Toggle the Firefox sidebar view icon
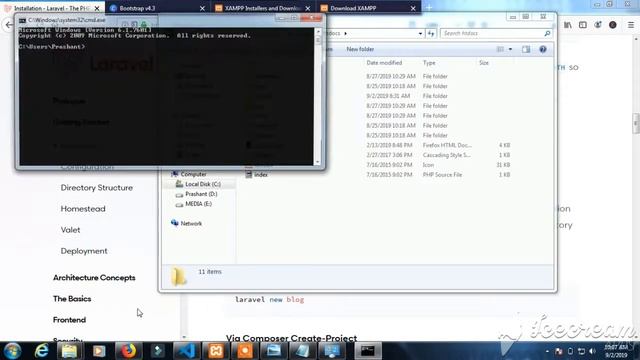Screen dimensions: 640x360 point(583,25)
